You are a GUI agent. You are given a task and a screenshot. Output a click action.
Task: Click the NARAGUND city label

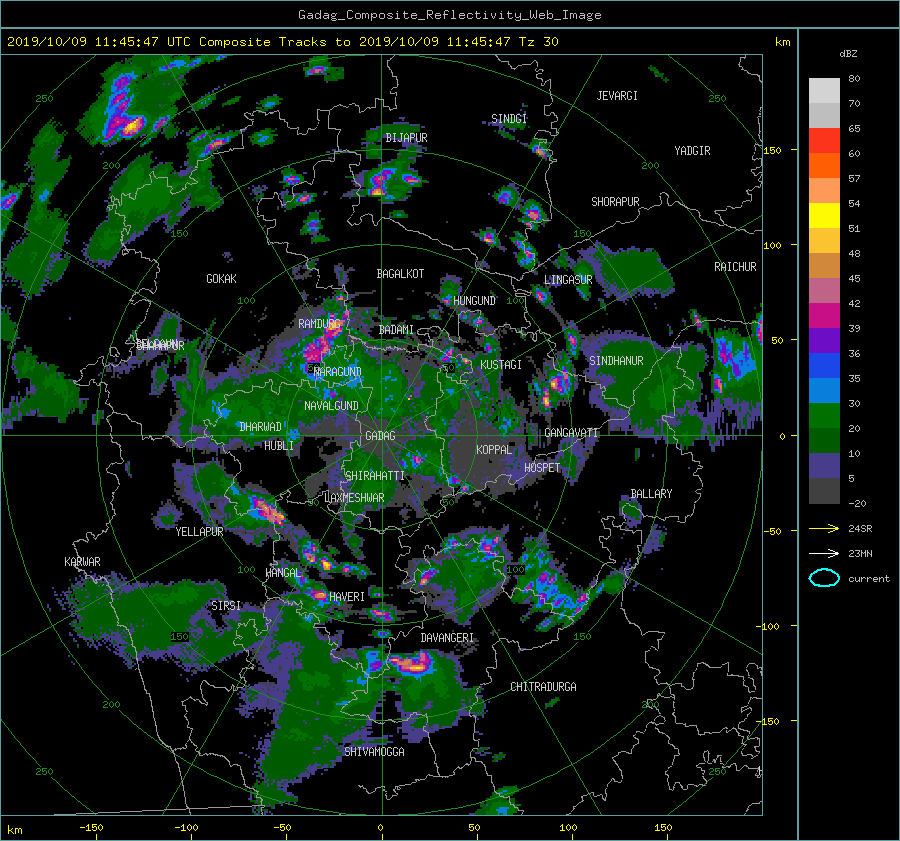click(338, 372)
